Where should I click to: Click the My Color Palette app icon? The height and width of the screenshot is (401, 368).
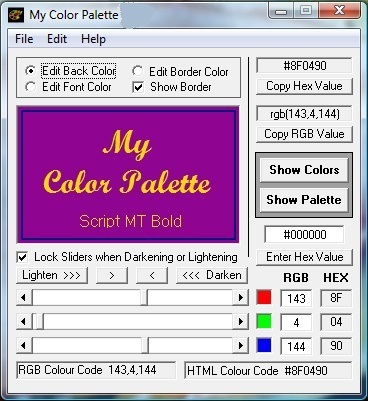(x=16, y=15)
